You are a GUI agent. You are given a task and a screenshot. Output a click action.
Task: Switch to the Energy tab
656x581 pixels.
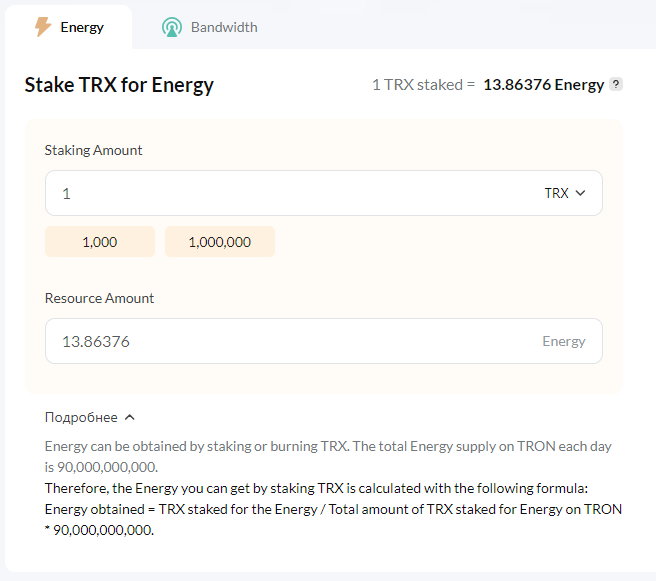(69, 27)
